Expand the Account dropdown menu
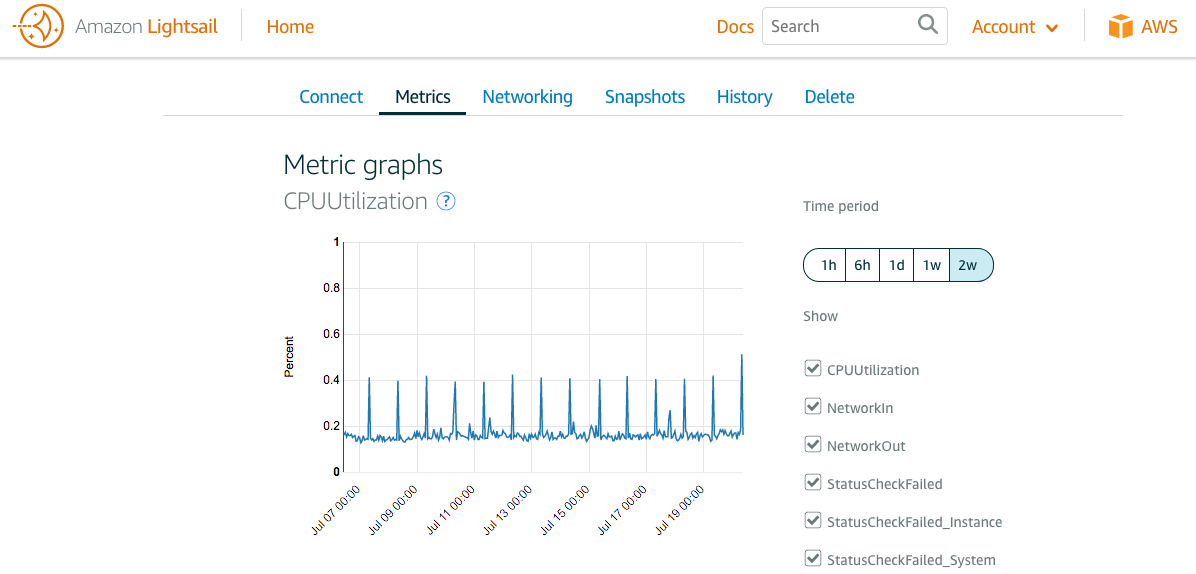1196x574 pixels. (1015, 27)
